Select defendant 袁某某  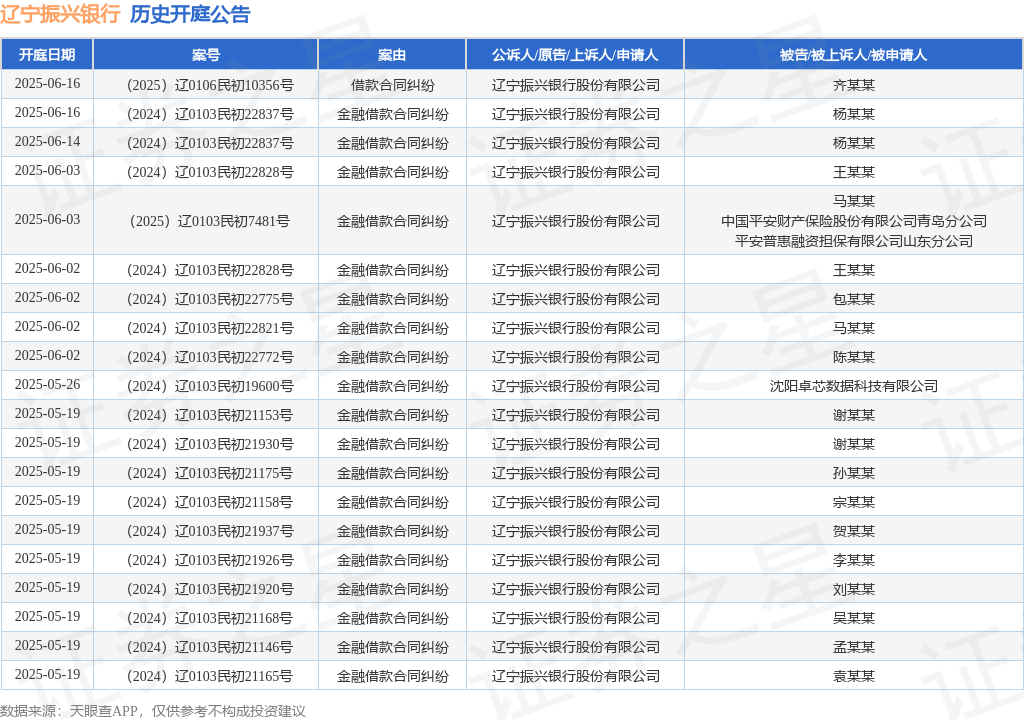coord(854,676)
